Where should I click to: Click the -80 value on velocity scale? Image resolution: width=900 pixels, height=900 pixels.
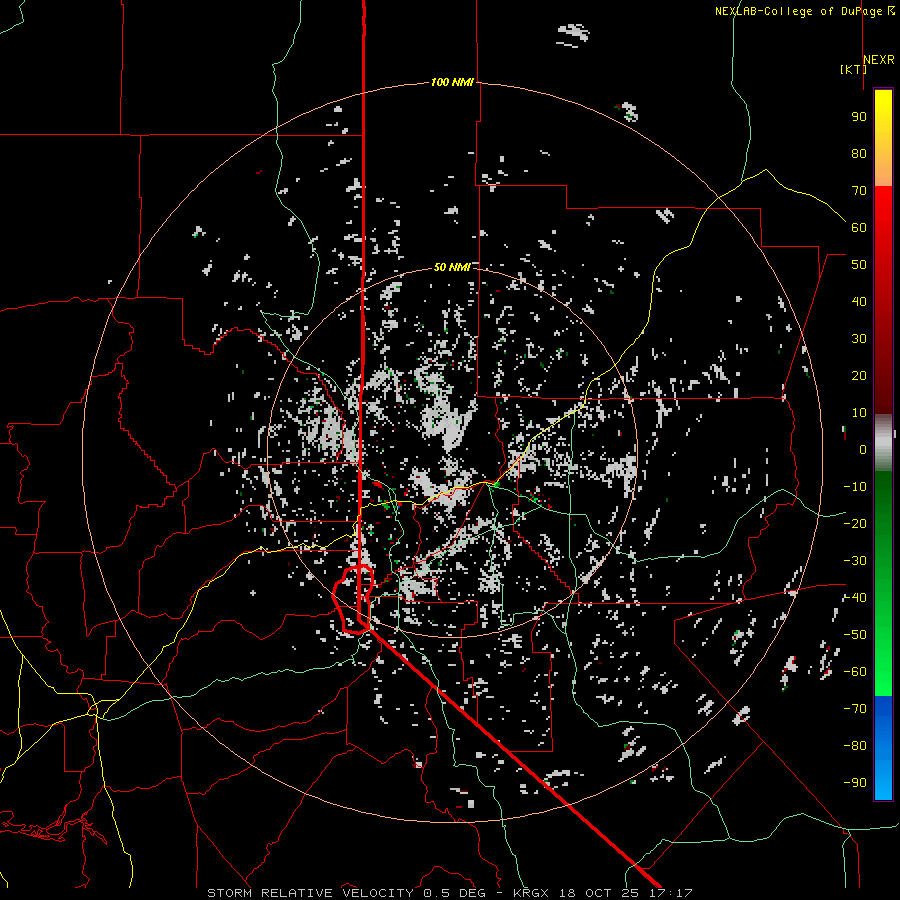tap(855, 746)
